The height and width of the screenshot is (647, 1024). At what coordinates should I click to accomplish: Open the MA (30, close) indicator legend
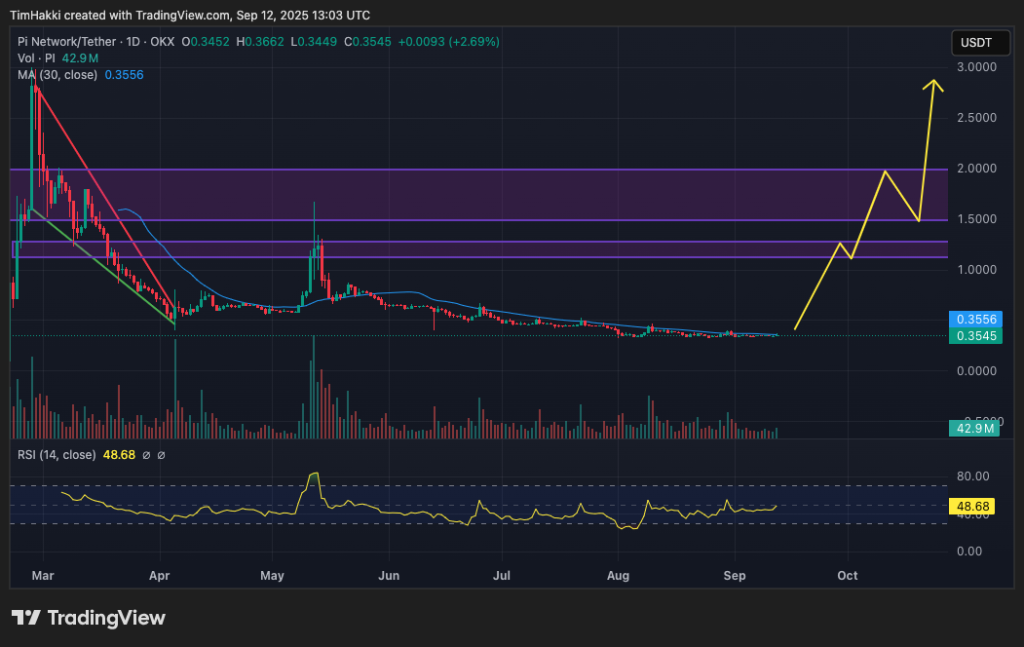coord(58,75)
